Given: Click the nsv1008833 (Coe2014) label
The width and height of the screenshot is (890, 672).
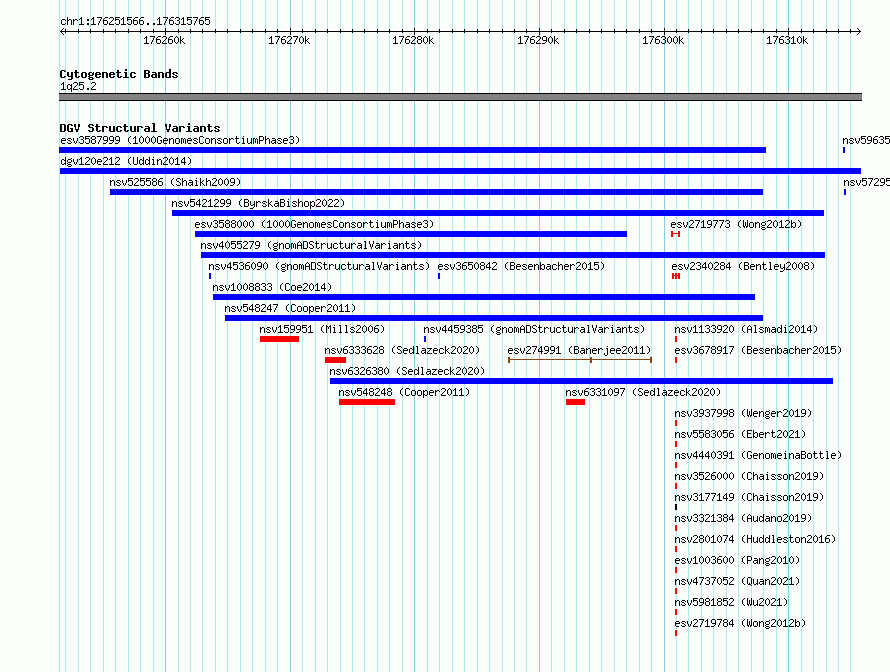Looking at the screenshot, I should [x=272, y=287].
